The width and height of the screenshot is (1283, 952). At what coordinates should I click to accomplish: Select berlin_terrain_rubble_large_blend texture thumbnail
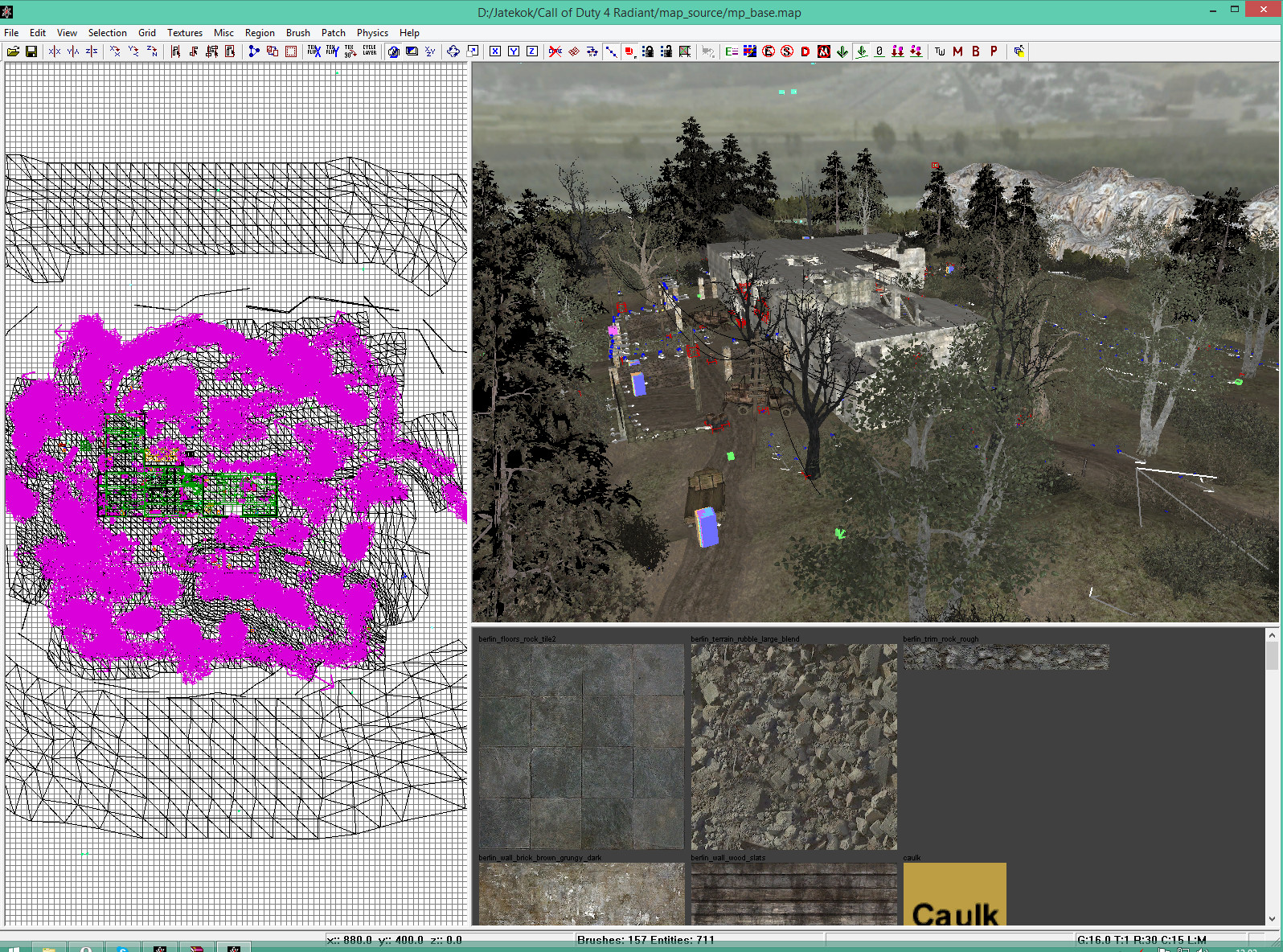click(x=793, y=746)
